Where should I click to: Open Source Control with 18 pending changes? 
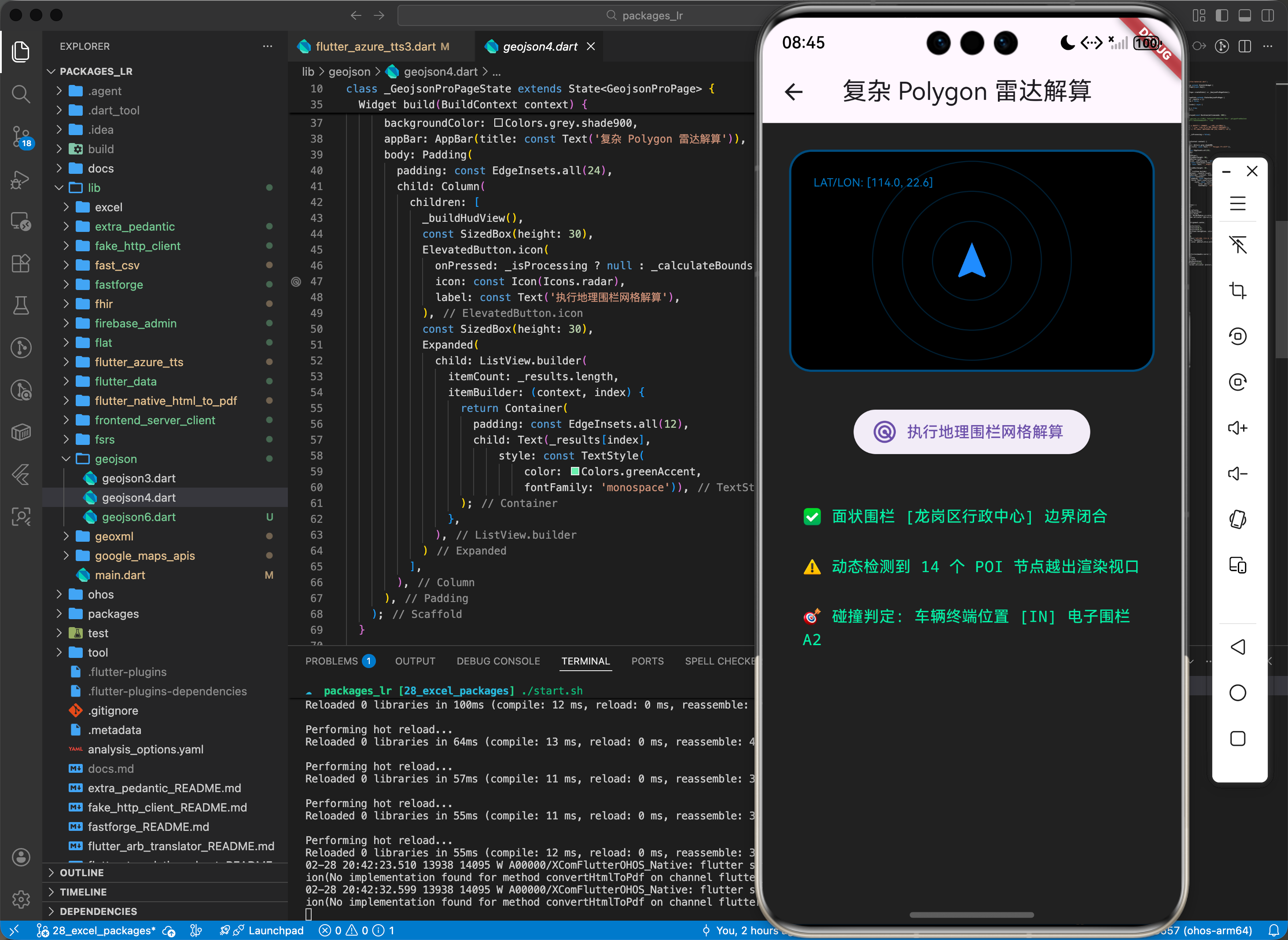click(x=21, y=137)
